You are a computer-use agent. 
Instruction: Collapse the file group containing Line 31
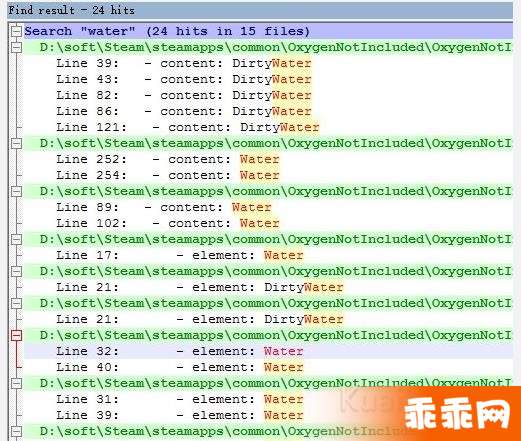coord(16,383)
